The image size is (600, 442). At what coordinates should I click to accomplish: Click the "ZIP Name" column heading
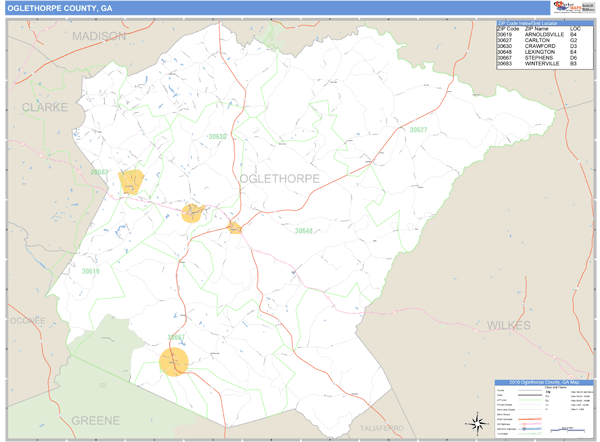pos(536,29)
